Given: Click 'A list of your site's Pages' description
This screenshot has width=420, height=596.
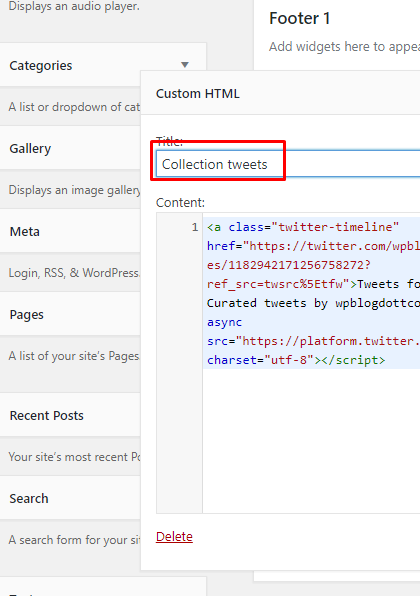Looking at the screenshot, I should point(74,356).
